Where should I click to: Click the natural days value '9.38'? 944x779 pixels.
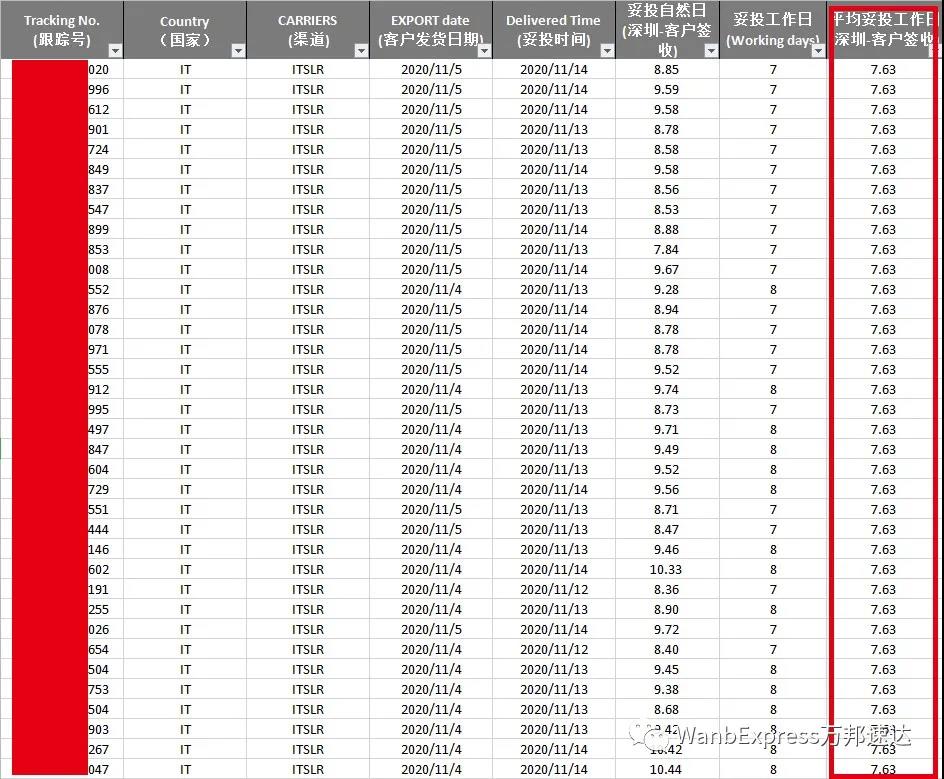click(666, 689)
